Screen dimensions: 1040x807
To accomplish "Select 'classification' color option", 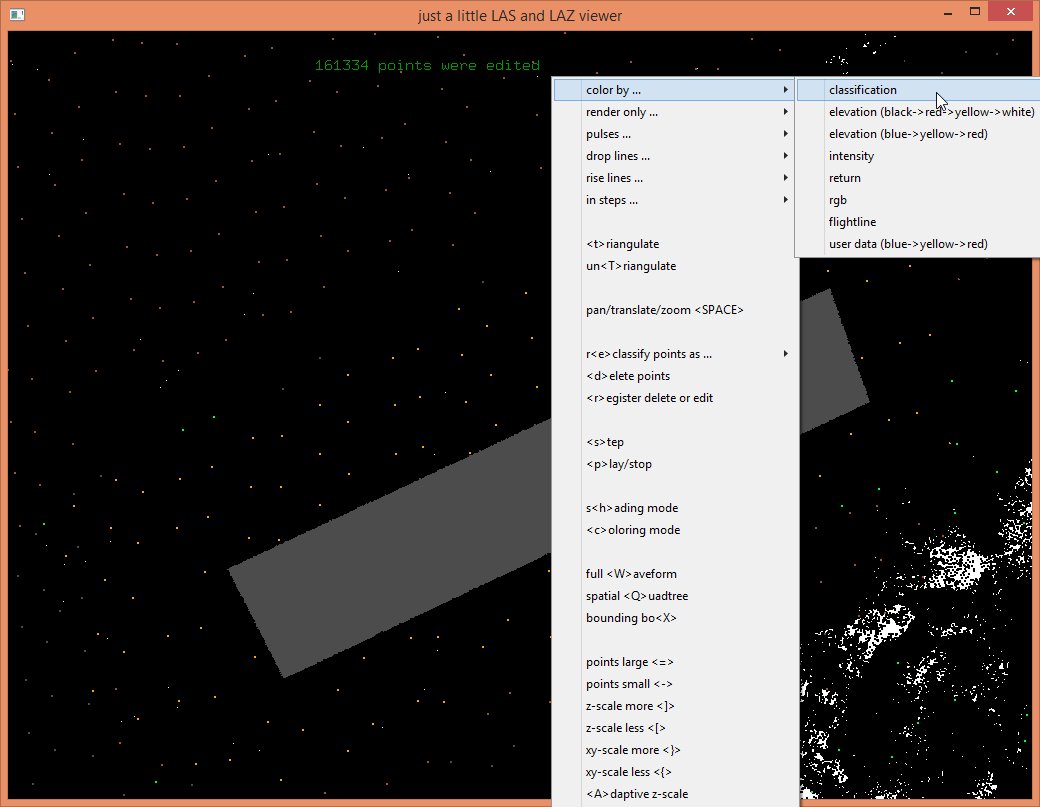I will (862, 90).
